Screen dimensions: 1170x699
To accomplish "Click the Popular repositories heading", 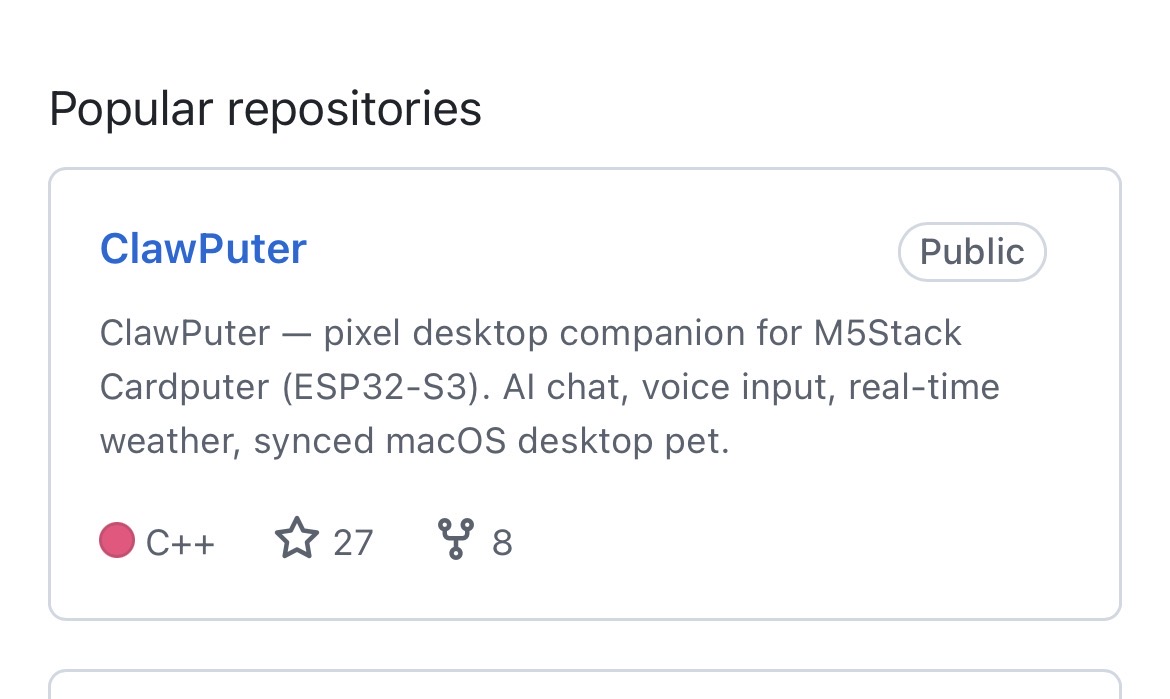I will [265, 108].
